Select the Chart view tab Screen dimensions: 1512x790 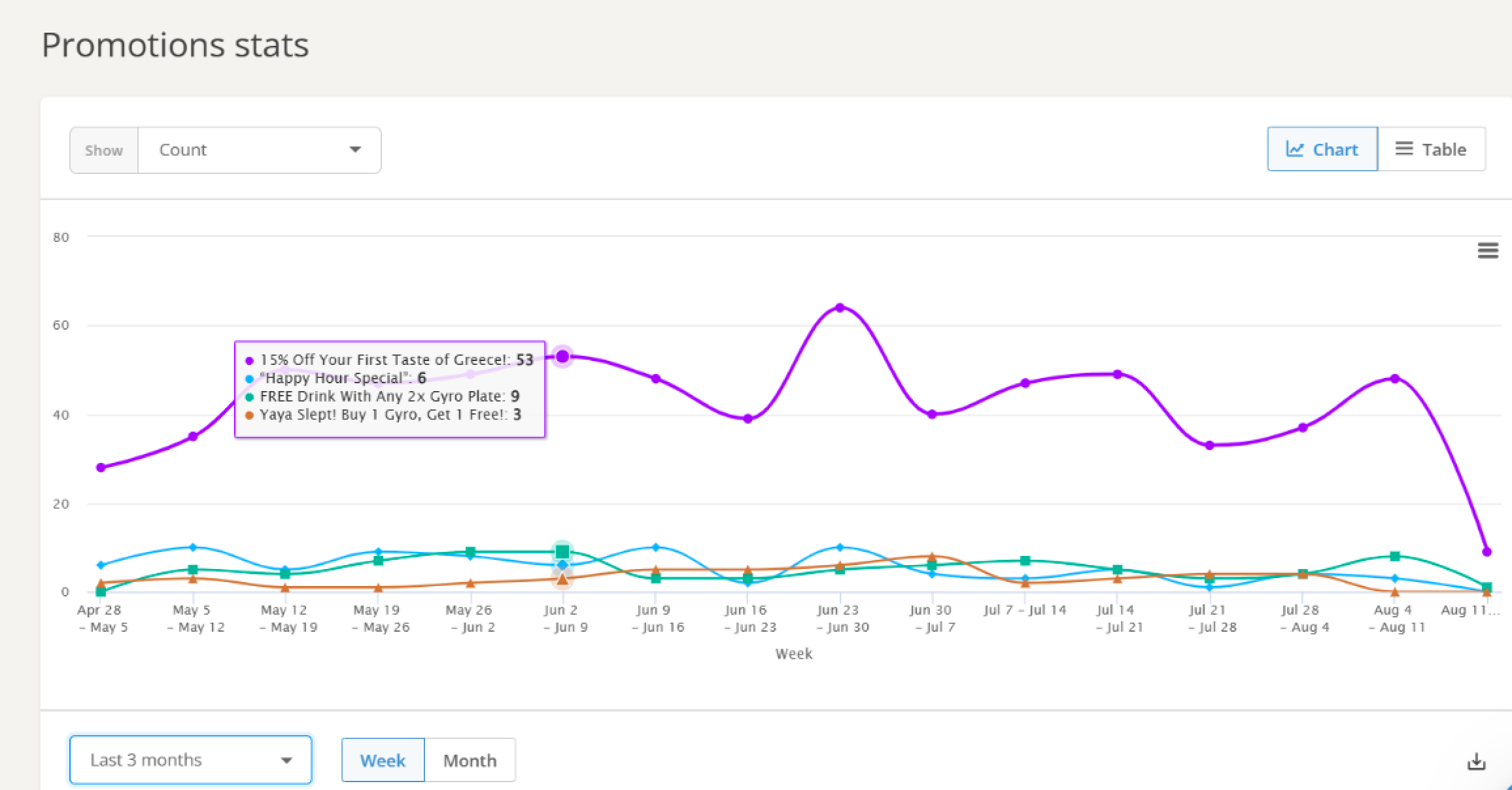coord(1322,149)
